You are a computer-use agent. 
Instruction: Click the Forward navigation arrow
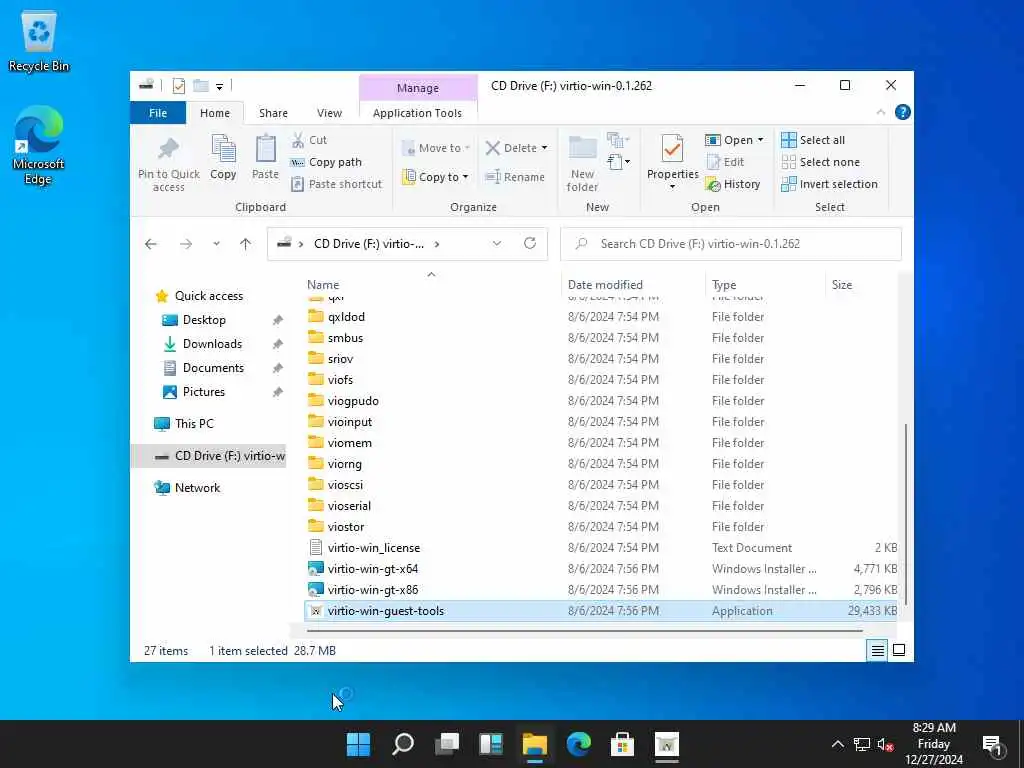(186, 244)
